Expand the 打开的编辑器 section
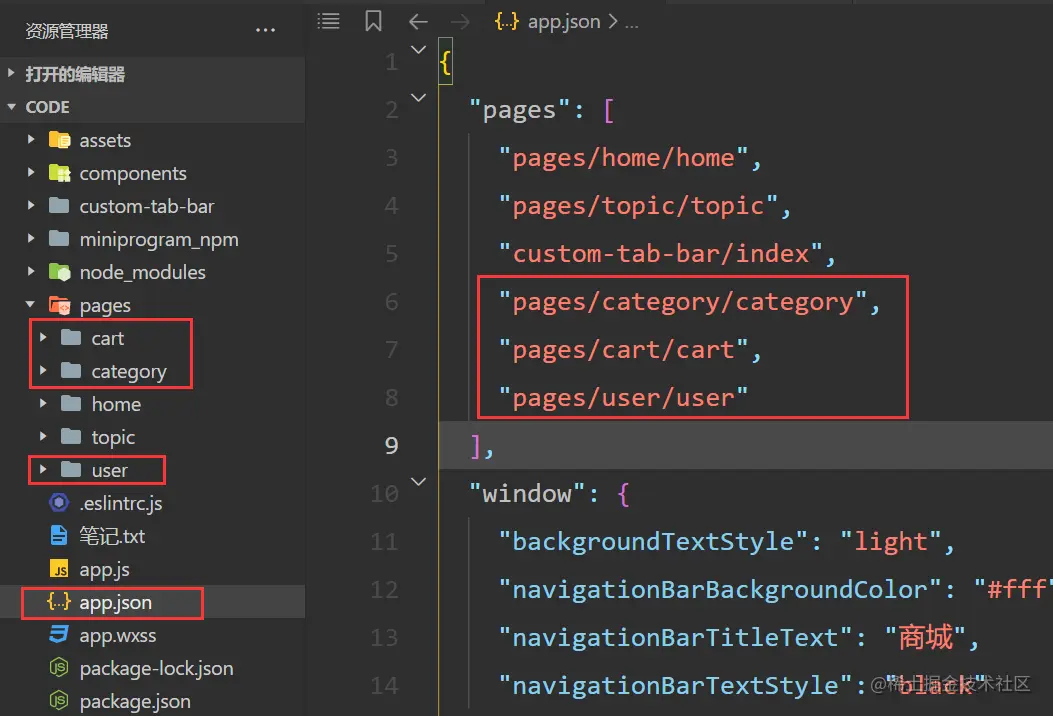Viewport: 1053px width, 716px height. click(x=11, y=73)
